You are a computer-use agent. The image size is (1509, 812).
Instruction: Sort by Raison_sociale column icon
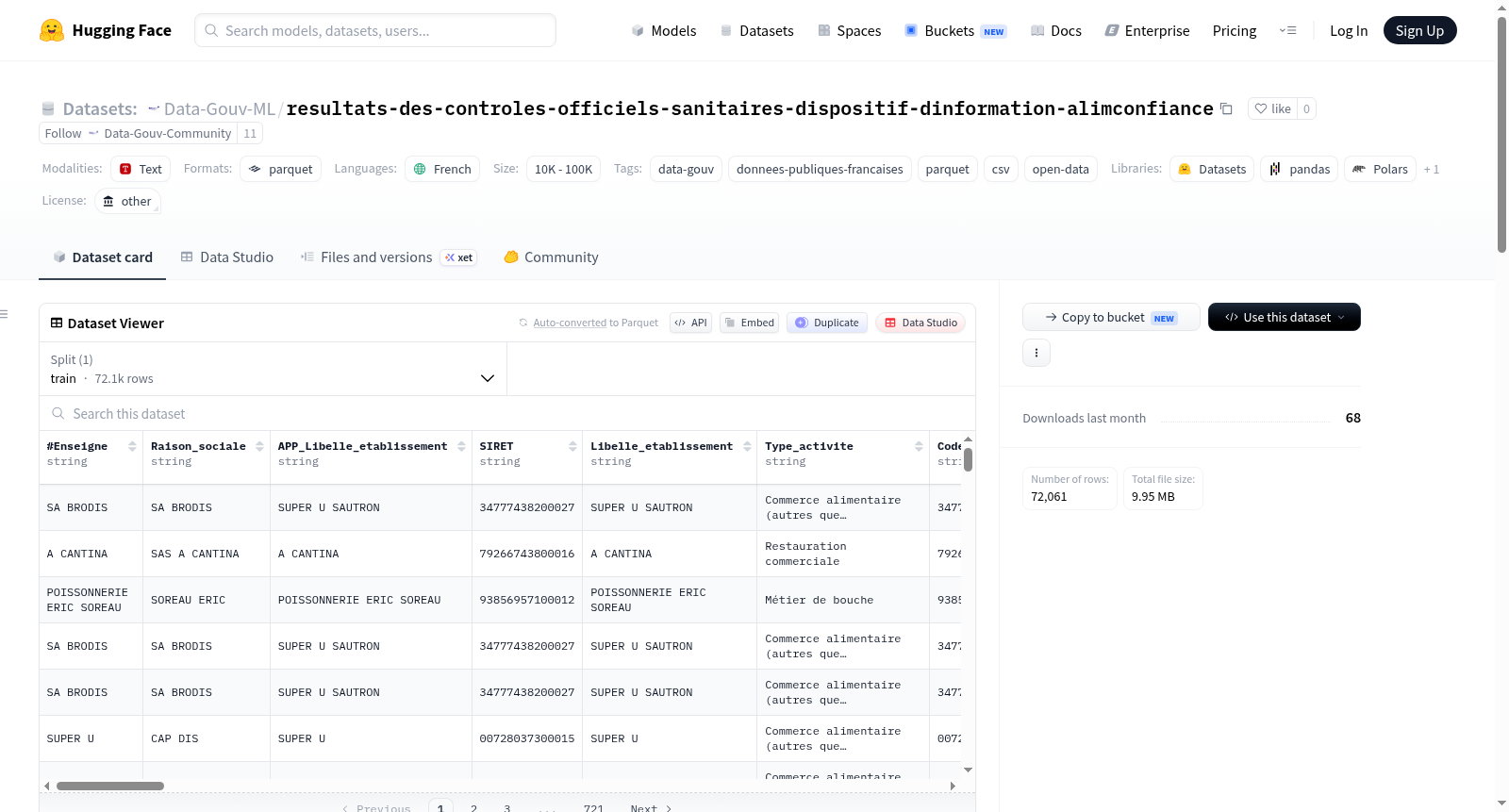[x=259, y=446]
